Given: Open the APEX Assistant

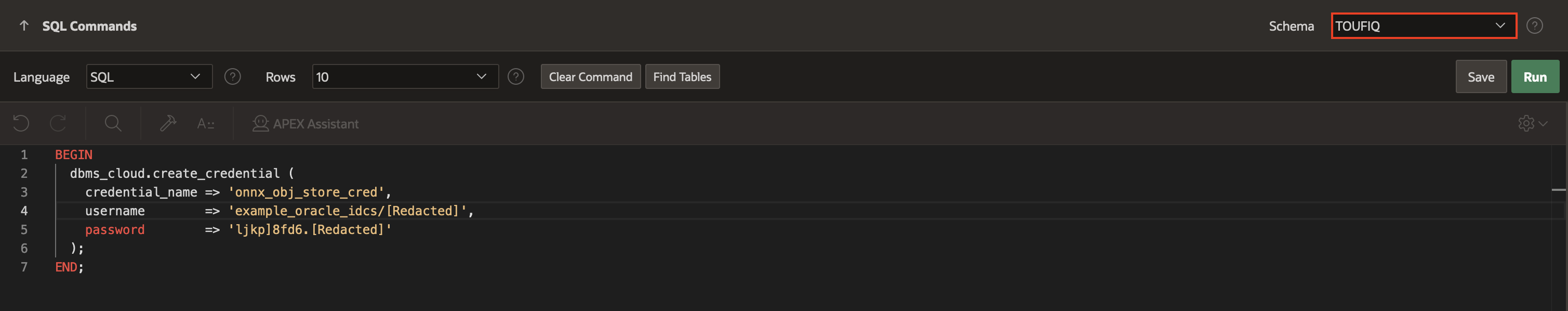Looking at the screenshot, I should 305,124.
